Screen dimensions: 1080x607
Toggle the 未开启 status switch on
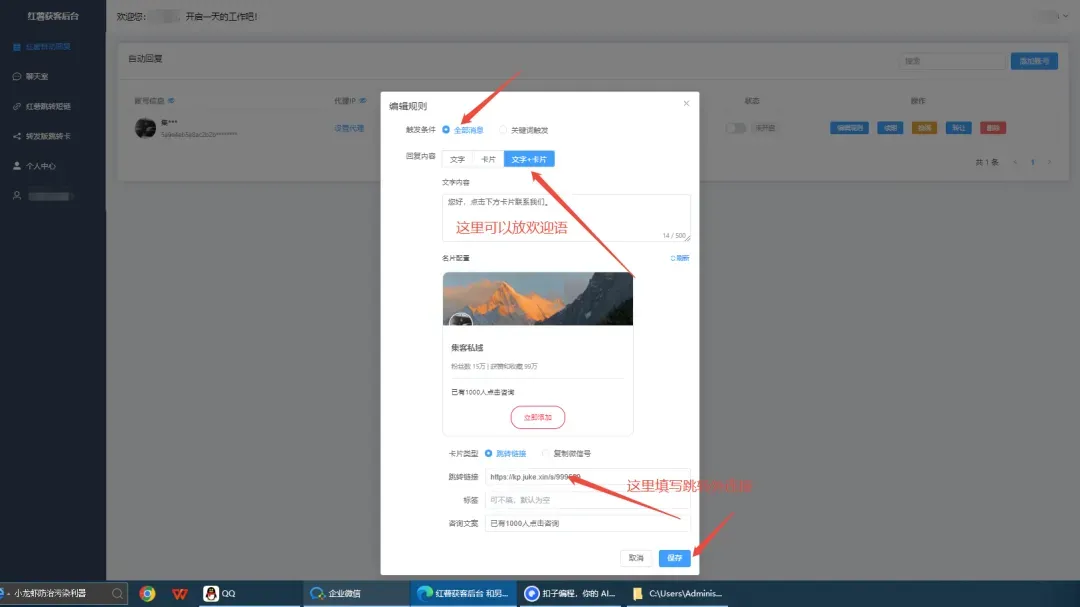tap(738, 128)
